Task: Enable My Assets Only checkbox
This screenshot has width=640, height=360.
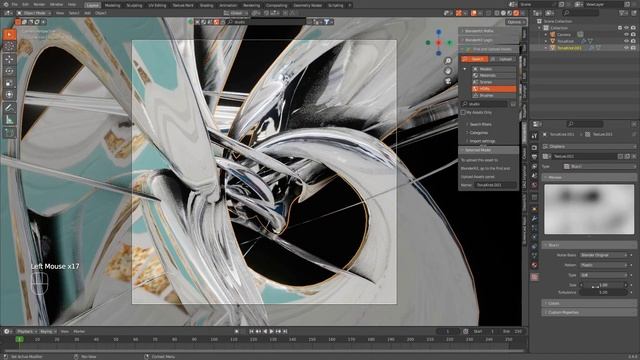Action: pos(463,112)
